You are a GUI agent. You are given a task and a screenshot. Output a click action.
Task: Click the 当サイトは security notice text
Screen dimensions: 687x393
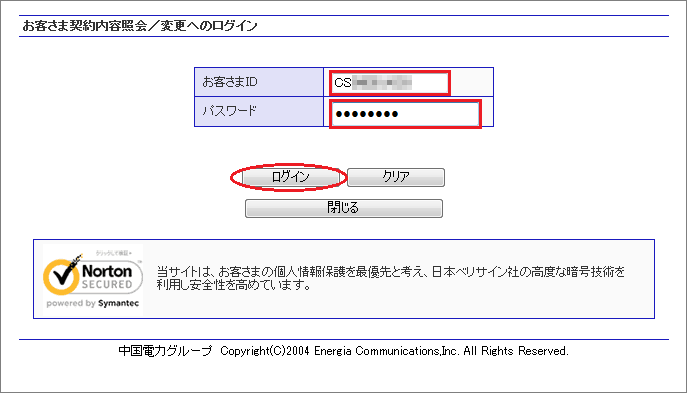[390, 278]
